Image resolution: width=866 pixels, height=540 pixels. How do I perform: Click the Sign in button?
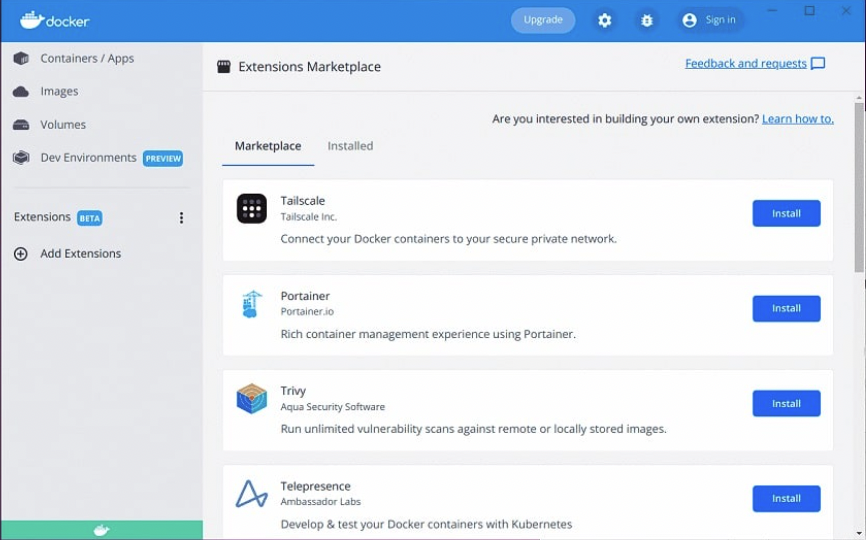710,20
